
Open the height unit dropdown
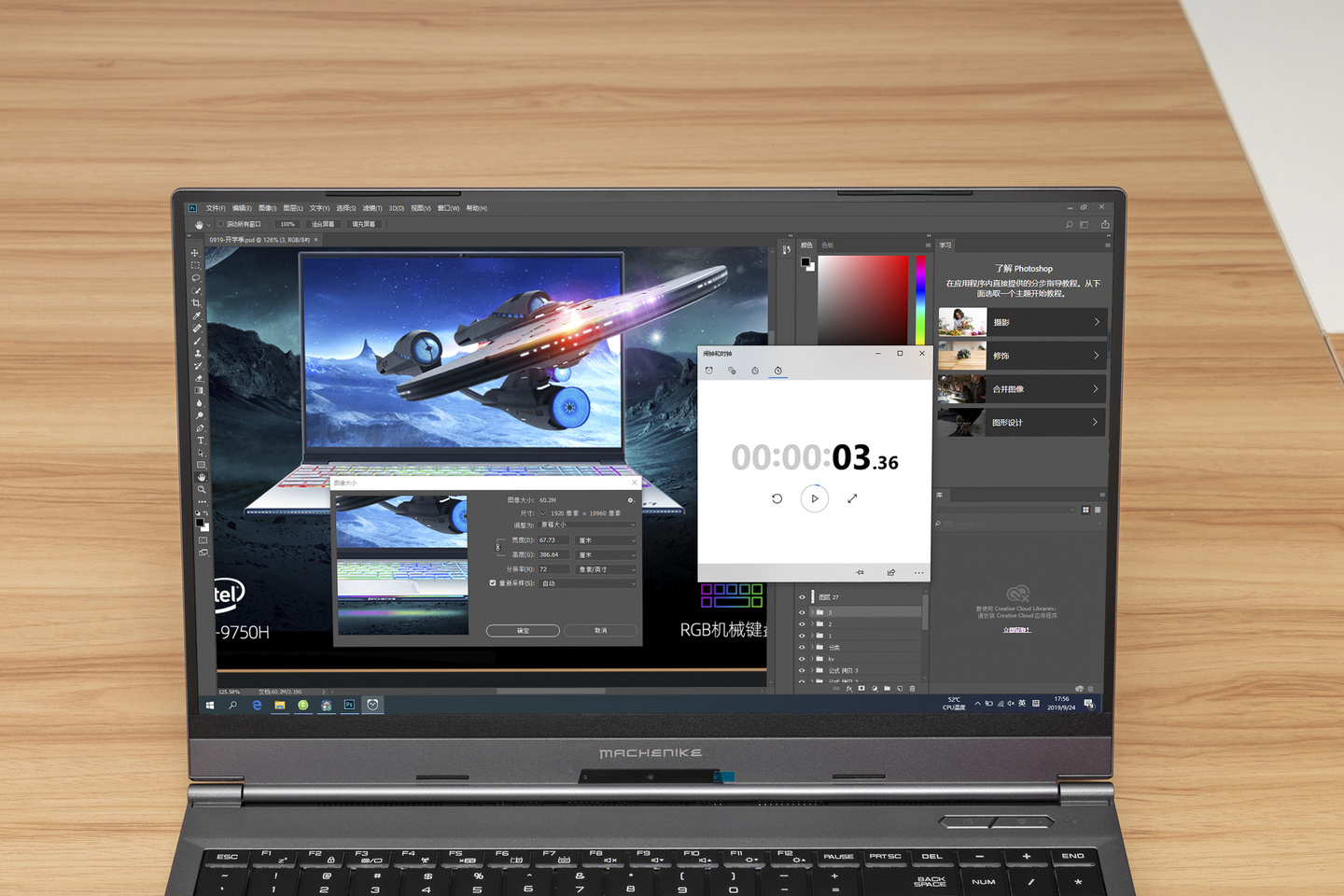pyautogui.click(x=608, y=554)
